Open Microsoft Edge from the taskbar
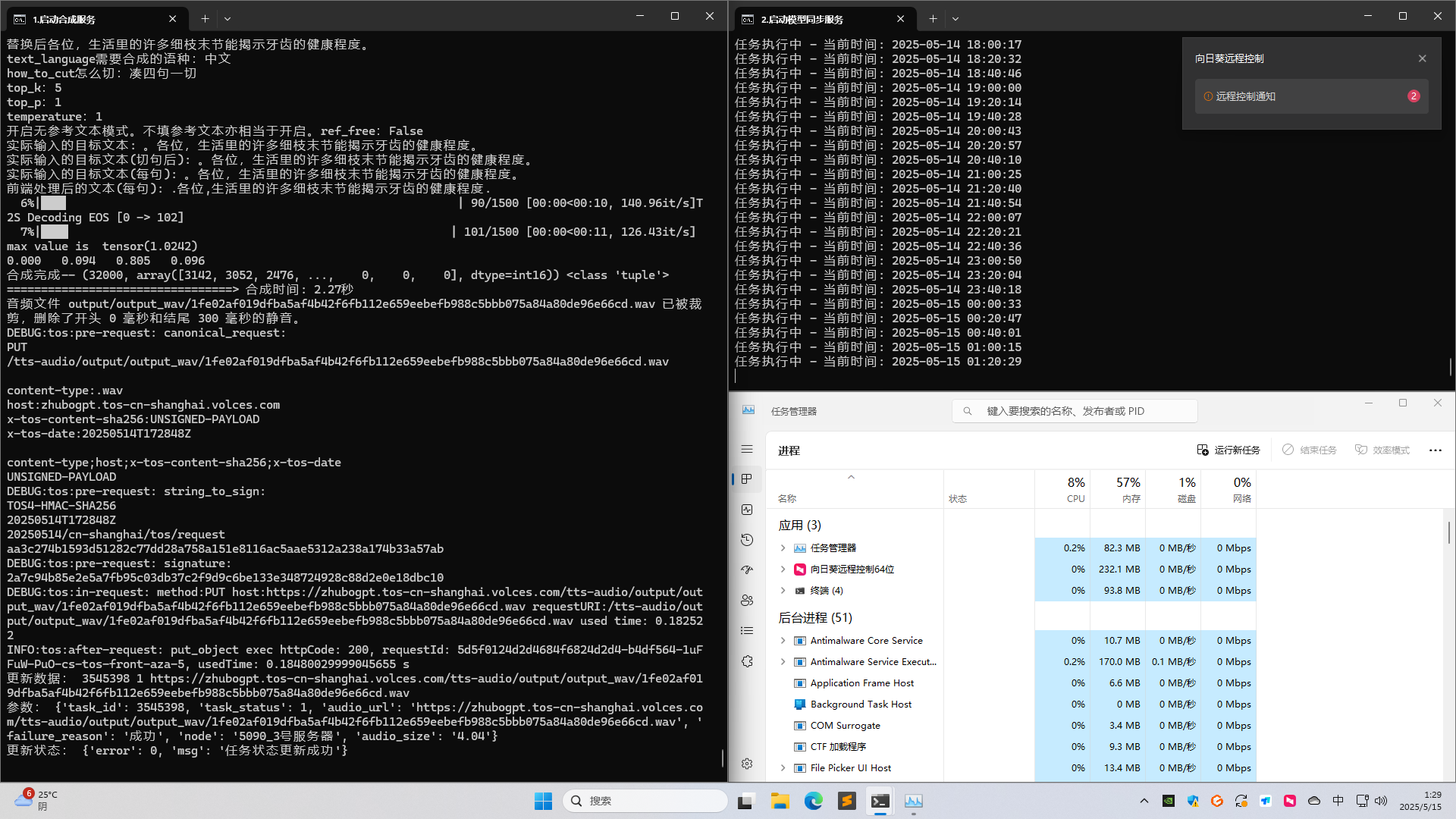This screenshot has width=1456, height=819. [813, 801]
